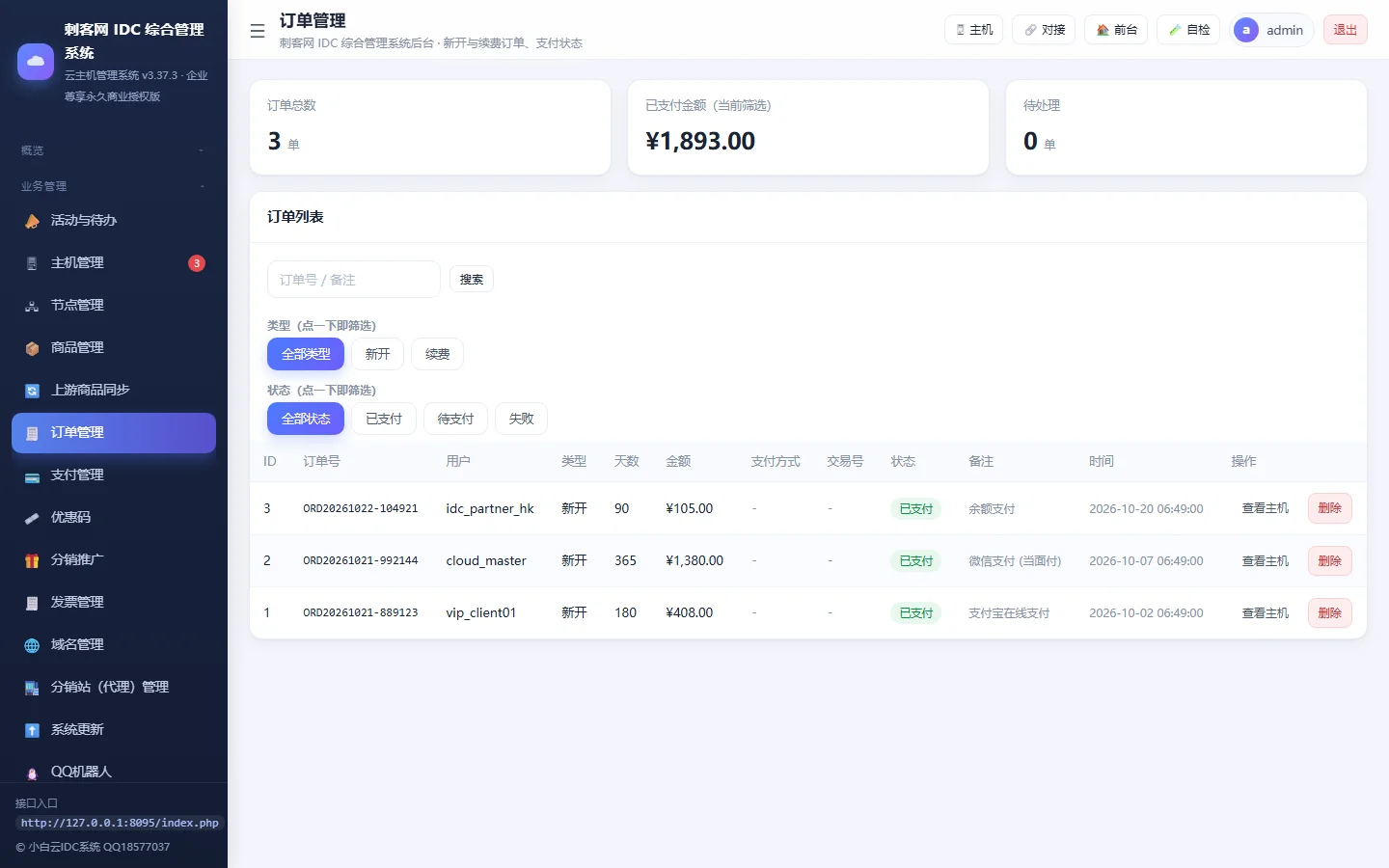Click the index.php interface URL
Viewport: 1389px width, 868px height.
(120, 823)
